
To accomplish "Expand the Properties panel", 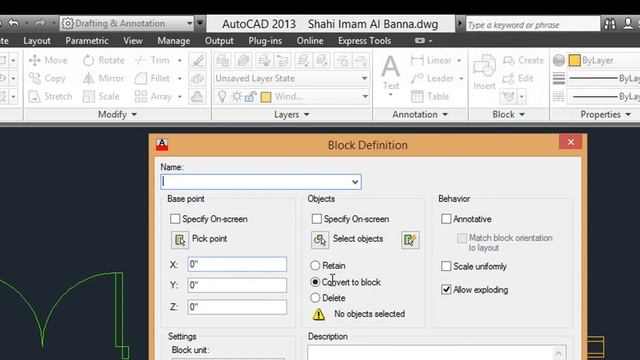I will point(605,115).
